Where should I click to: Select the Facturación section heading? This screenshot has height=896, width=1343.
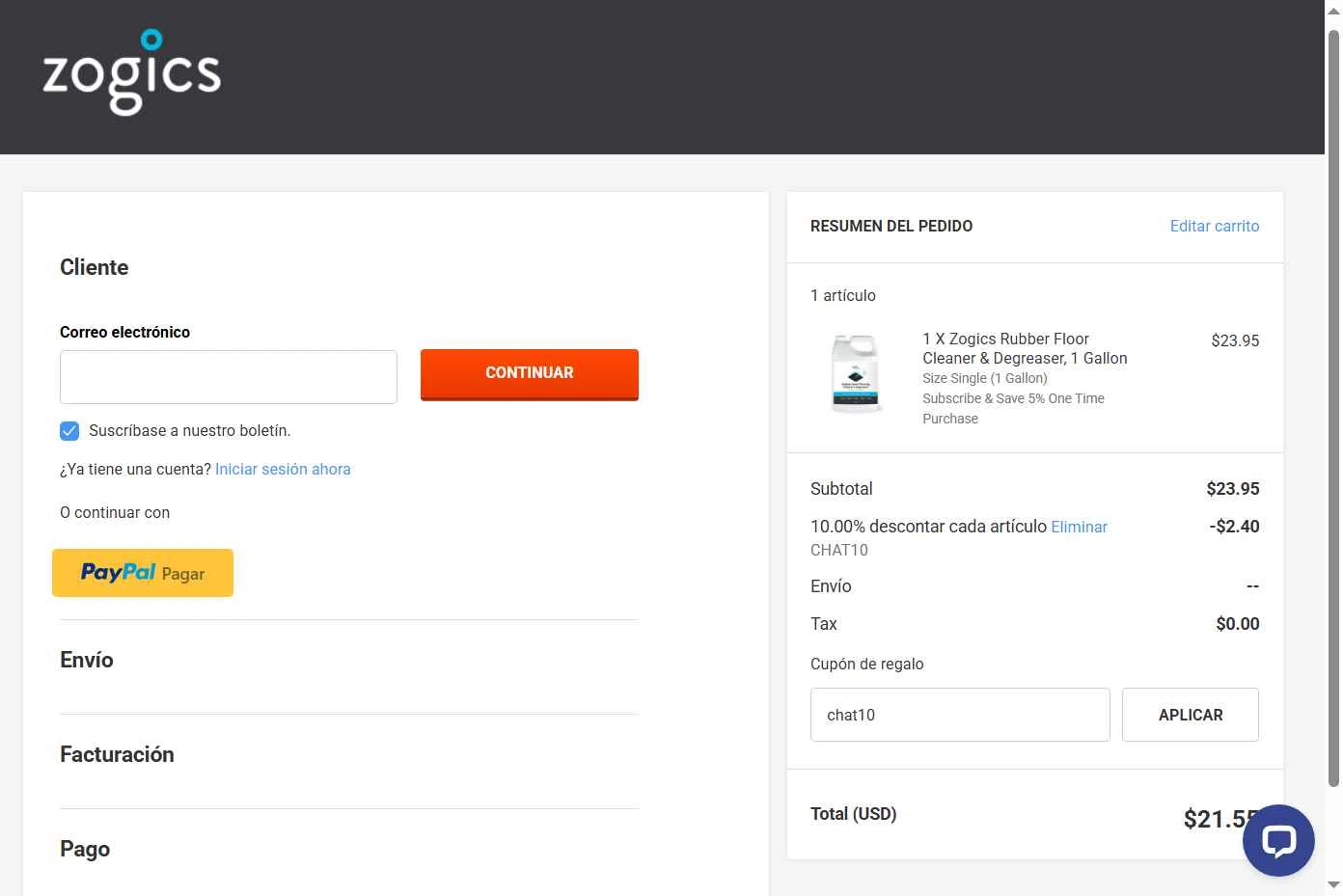pos(117,754)
